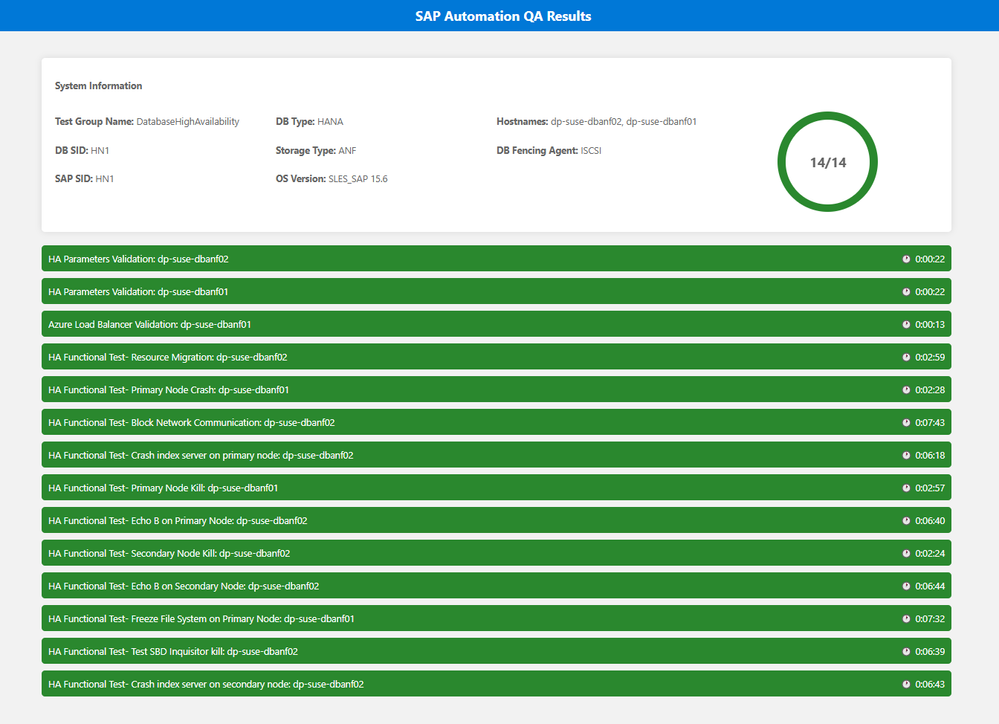Click clock icon on Primary Node Kill row
999x724 pixels.
(906, 488)
